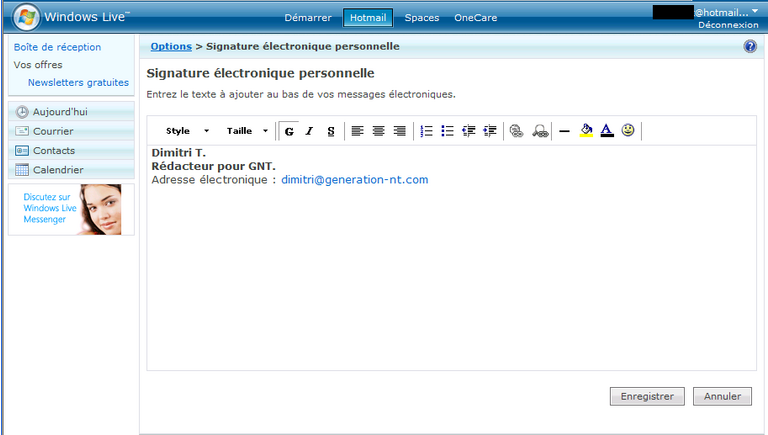Screen dimensions: 768x435
Task: Go to the Démarrer tab
Action: click(308, 18)
